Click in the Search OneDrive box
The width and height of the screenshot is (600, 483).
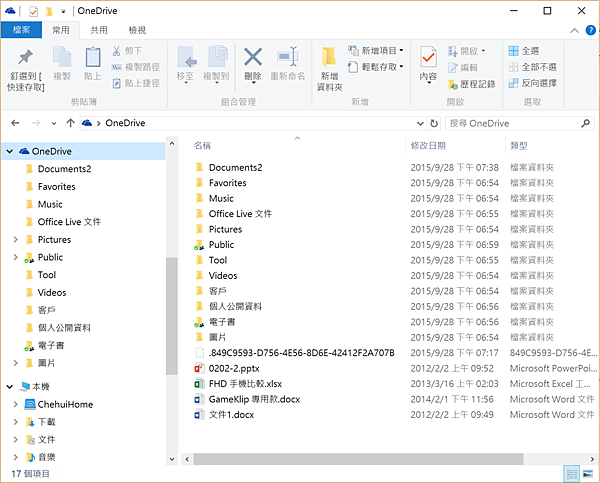tap(513, 123)
